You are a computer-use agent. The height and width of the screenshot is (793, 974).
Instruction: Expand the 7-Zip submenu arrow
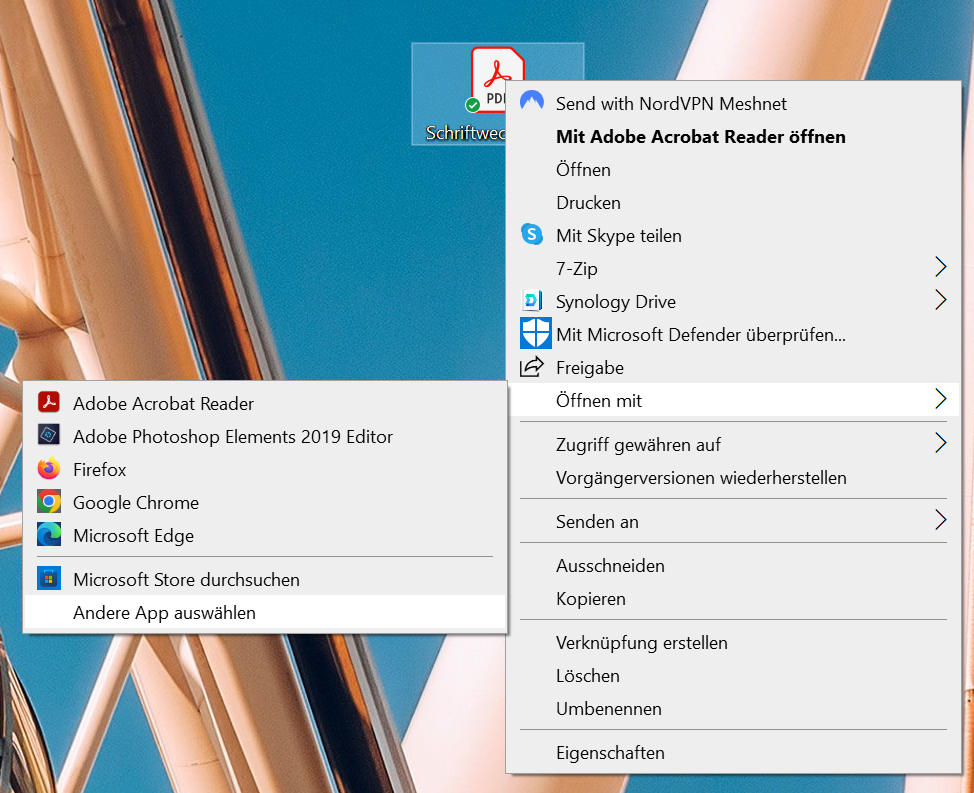click(939, 268)
